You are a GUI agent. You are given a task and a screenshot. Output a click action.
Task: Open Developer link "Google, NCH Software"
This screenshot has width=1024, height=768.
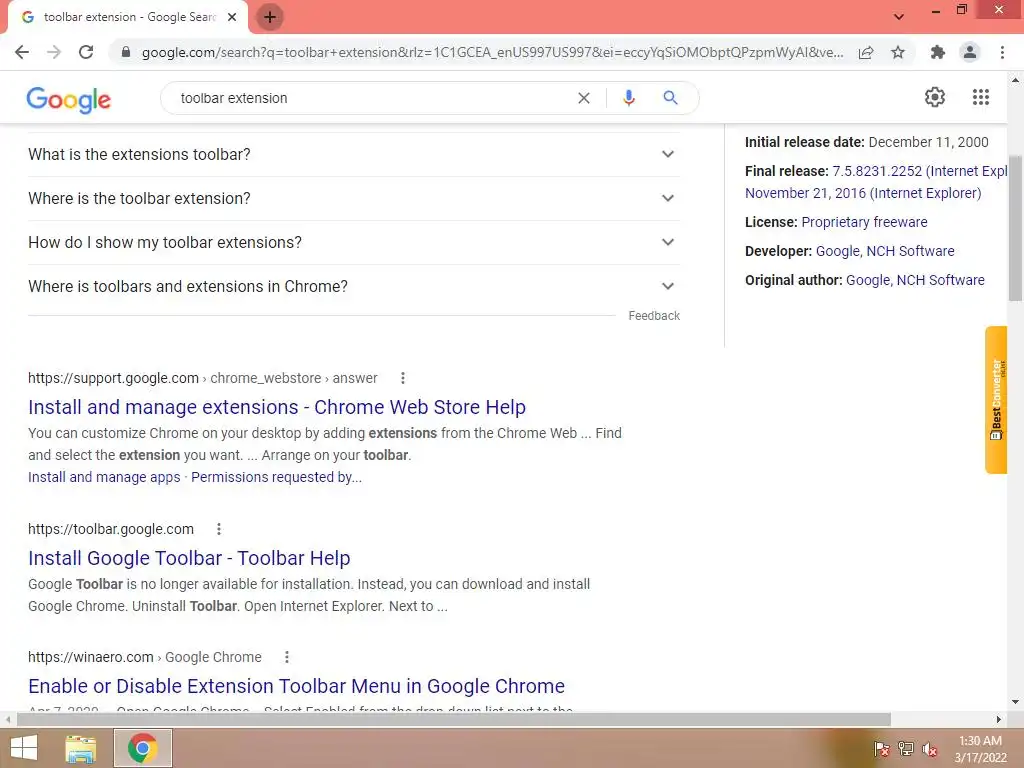[885, 251]
